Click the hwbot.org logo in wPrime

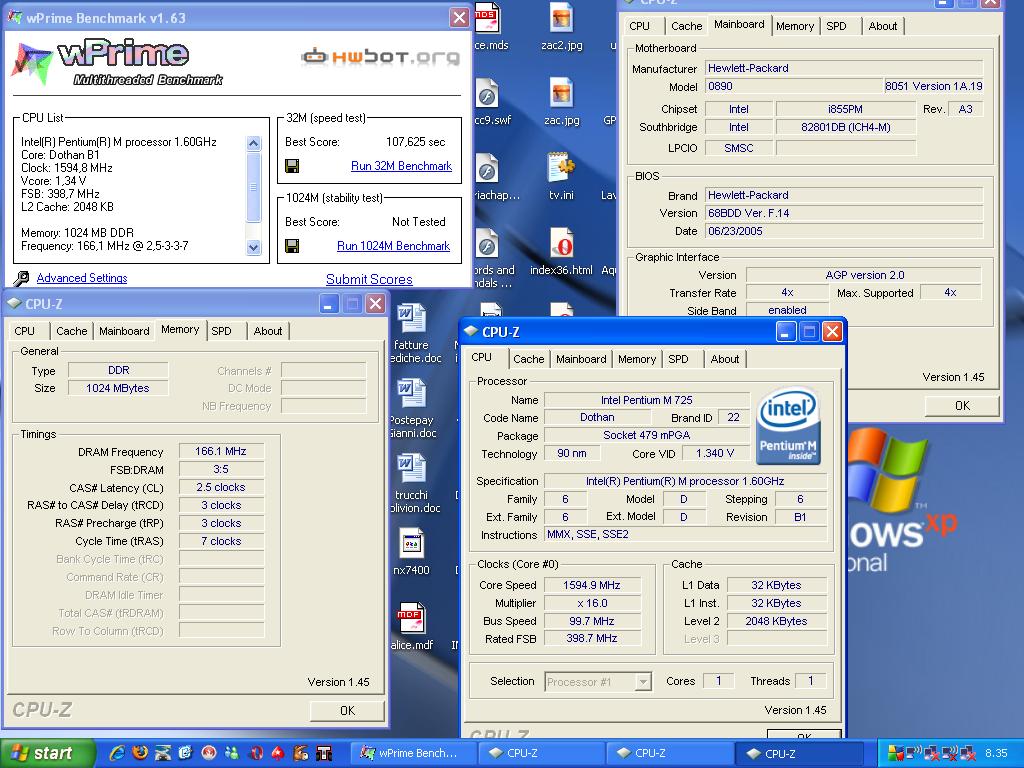pyautogui.click(x=381, y=57)
